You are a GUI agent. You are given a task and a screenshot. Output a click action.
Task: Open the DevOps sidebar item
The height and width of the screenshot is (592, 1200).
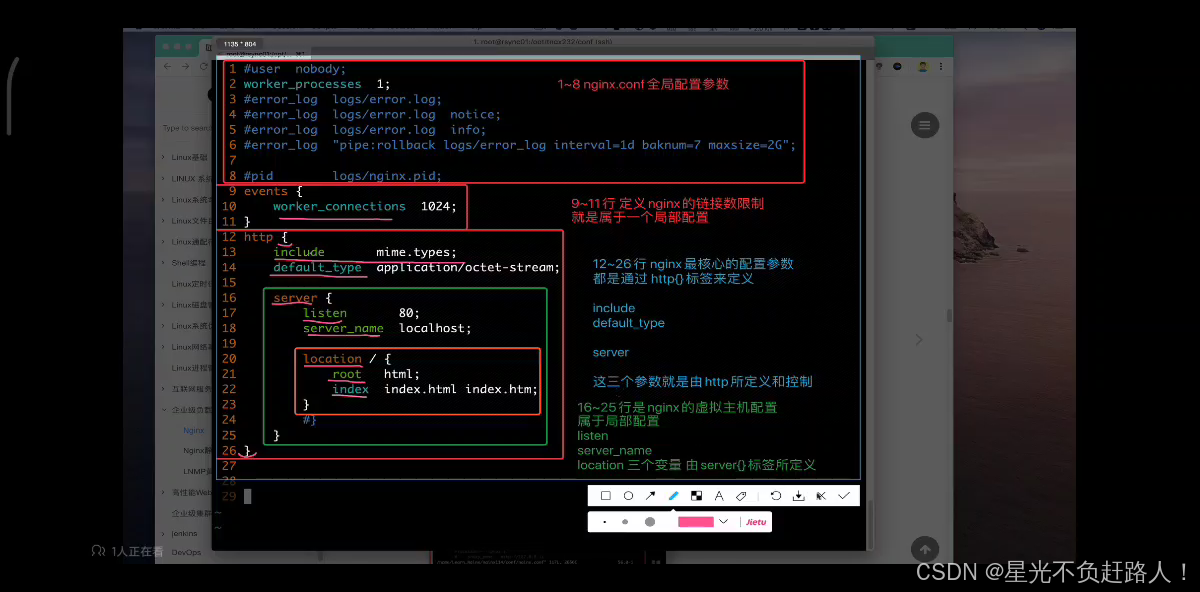point(187,552)
